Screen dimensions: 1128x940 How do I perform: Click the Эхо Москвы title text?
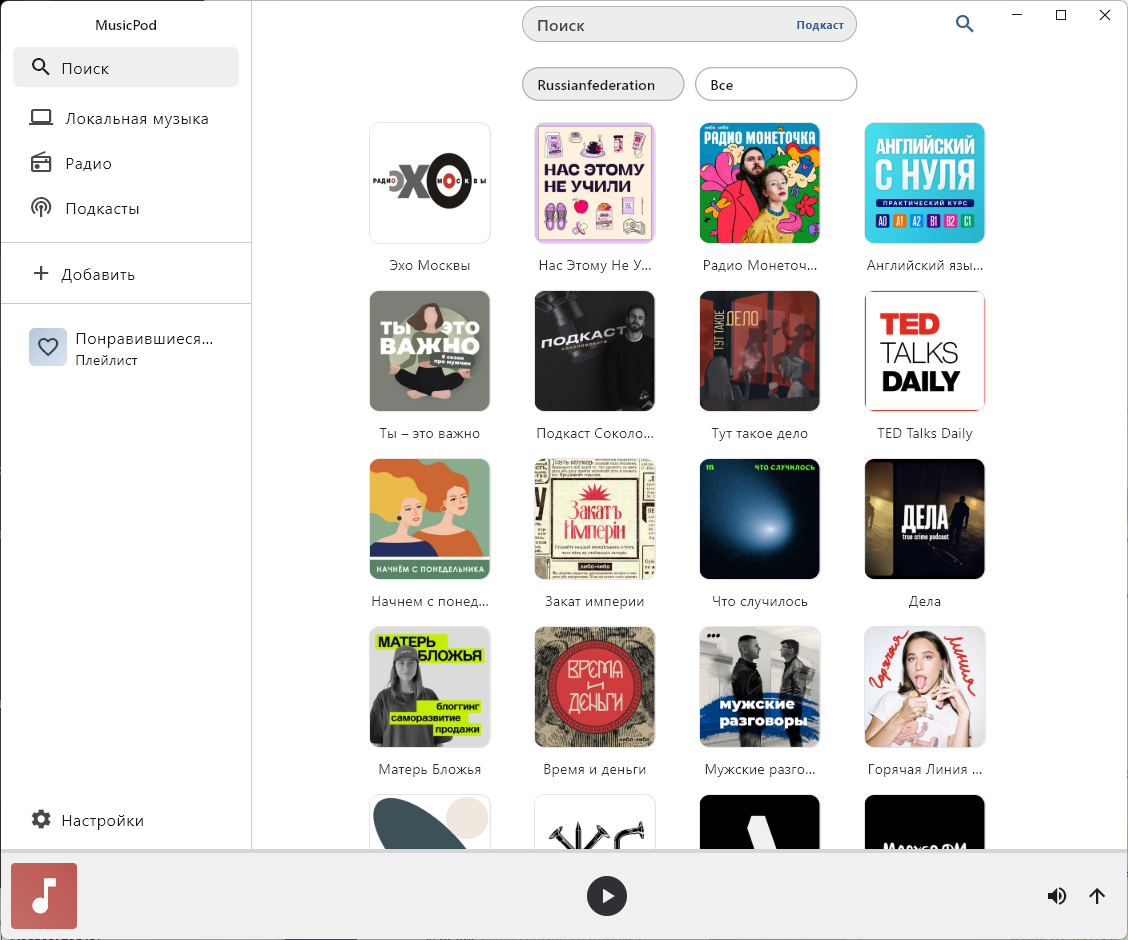tap(429, 265)
